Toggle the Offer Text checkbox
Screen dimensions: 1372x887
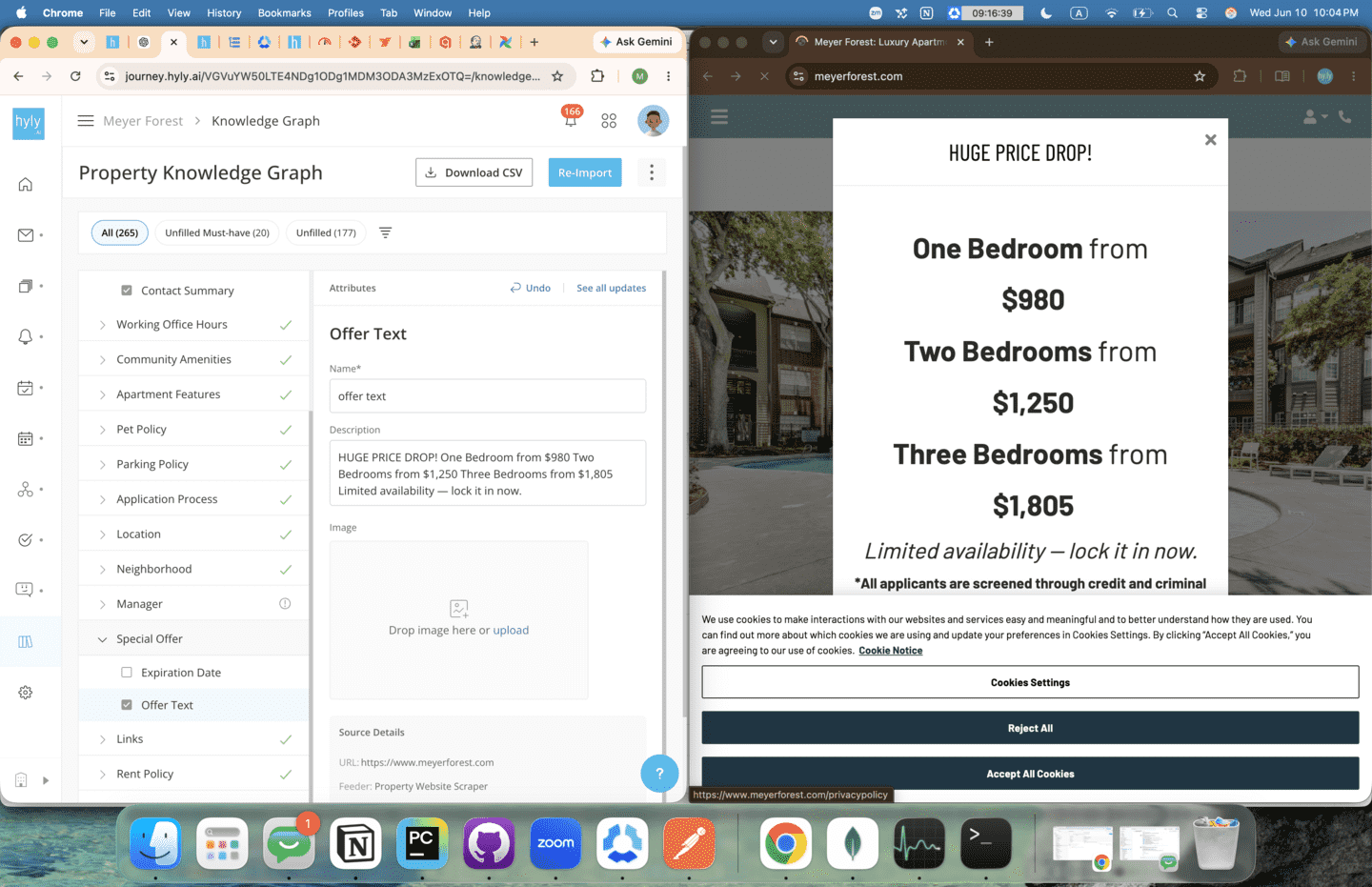pos(127,705)
